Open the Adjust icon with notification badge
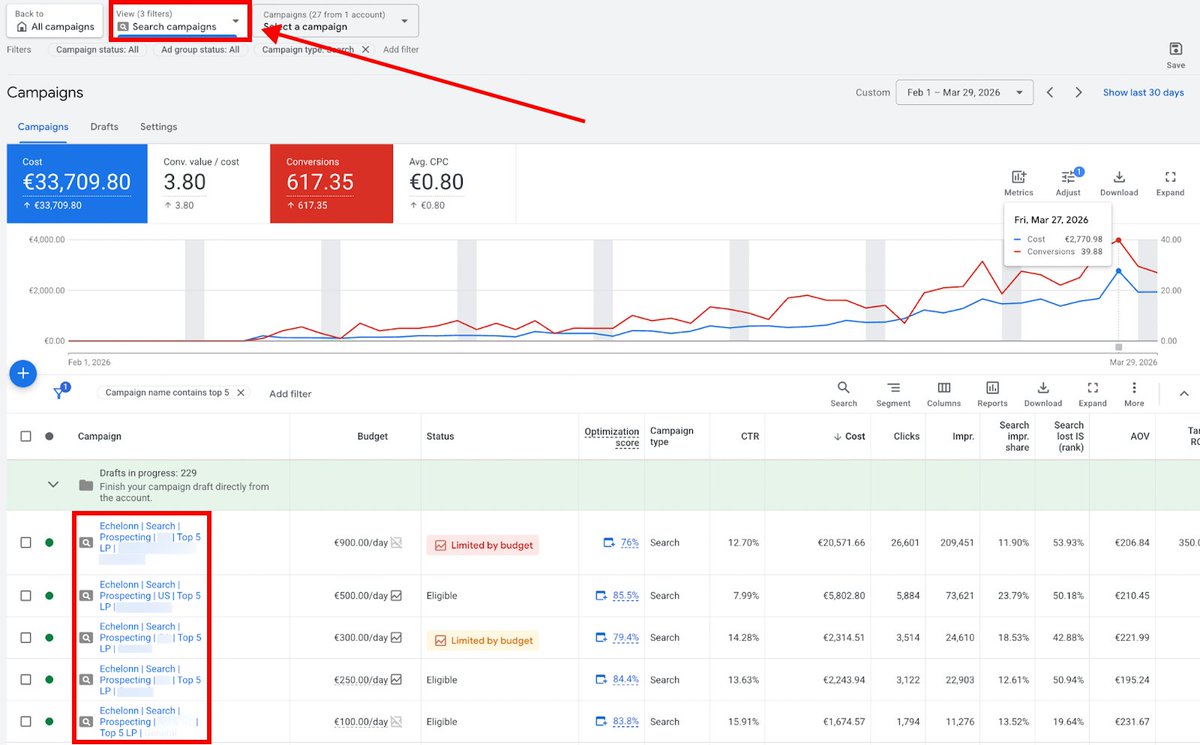This screenshot has height=745, width=1200. tap(1068, 180)
